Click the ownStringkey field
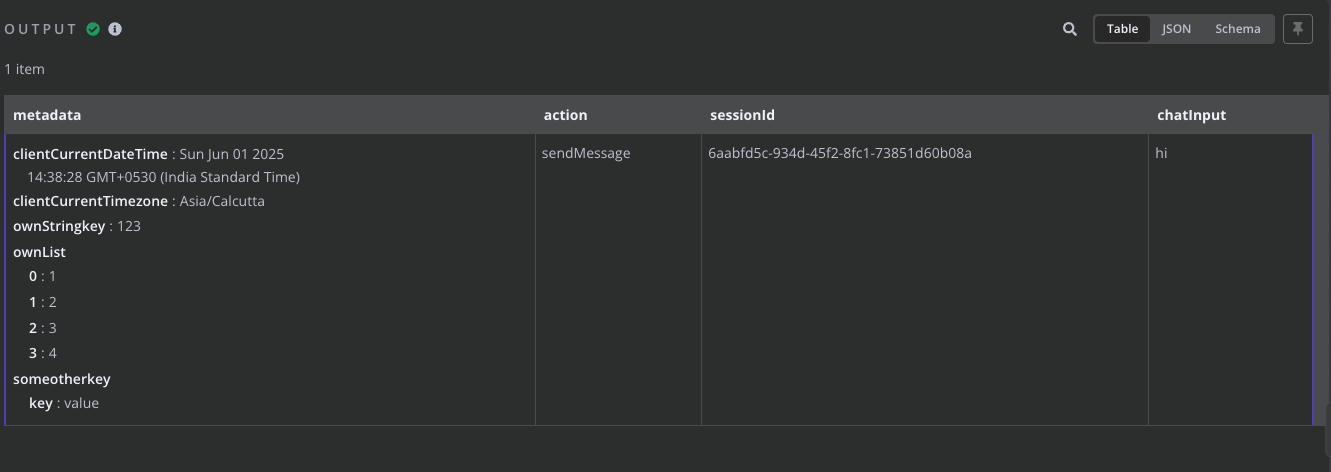The height and width of the screenshot is (472, 1331). pyautogui.click(x=59, y=226)
